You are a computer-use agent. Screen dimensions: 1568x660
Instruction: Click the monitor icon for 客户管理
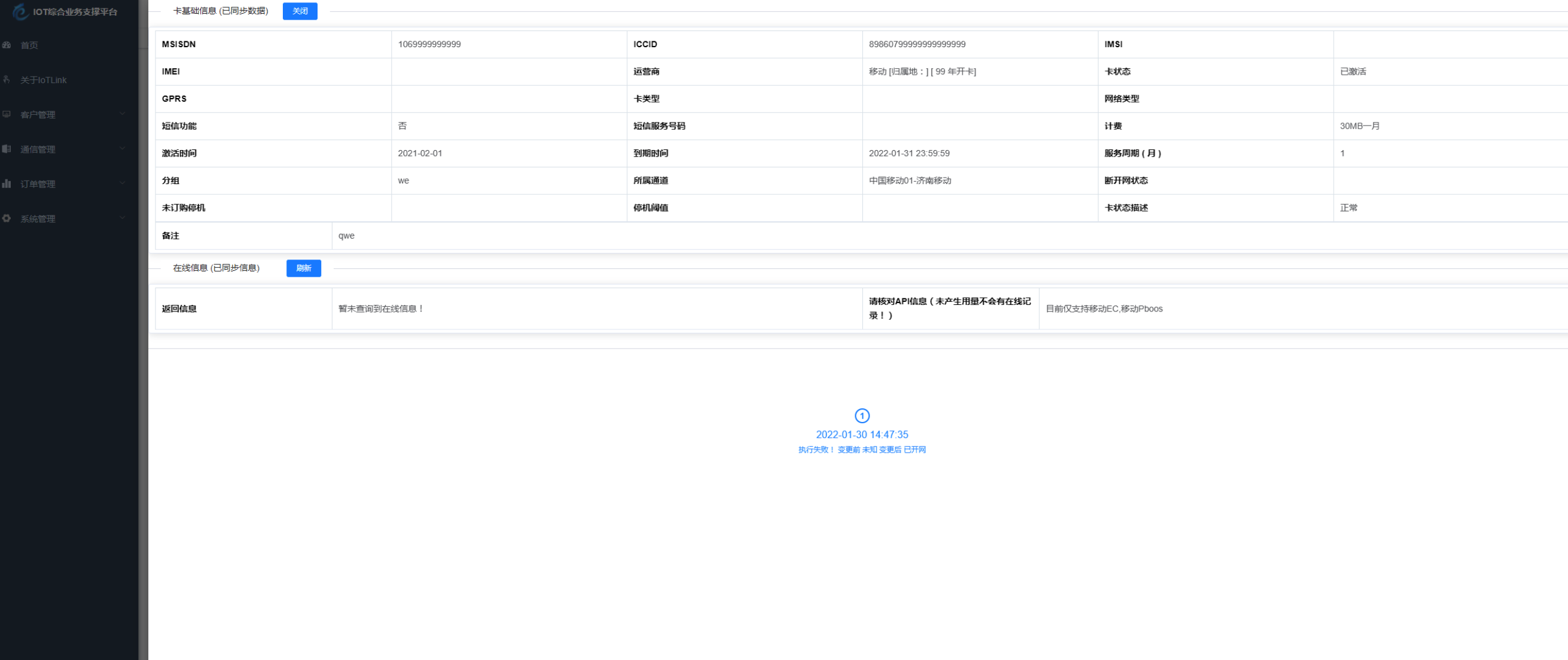[7, 114]
